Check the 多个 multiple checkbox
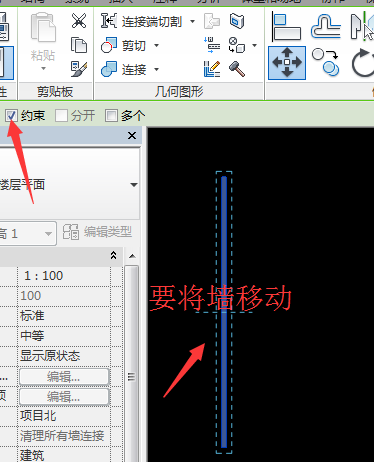 111,116
